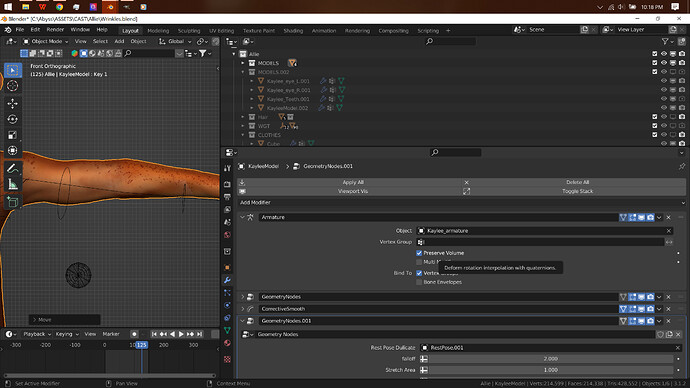The height and width of the screenshot is (388, 690).
Task: Select the Annotate tool
Action: coord(12,168)
